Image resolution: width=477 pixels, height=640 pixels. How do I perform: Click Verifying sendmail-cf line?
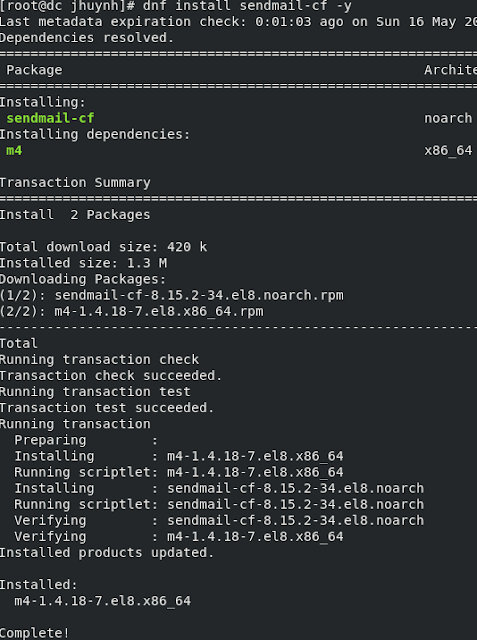219,520
